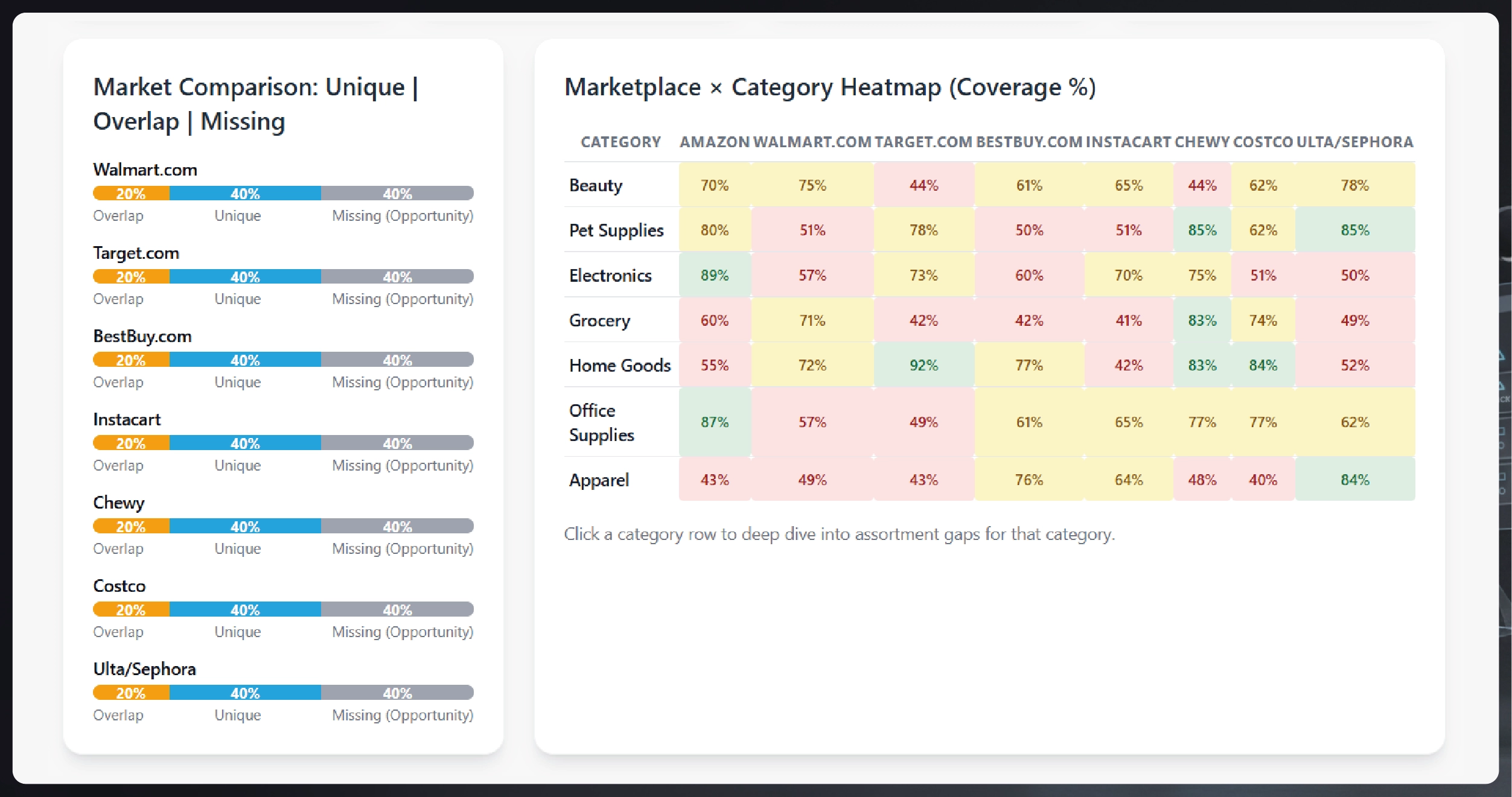Click Instacart's 41% Grocery cell

pyautogui.click(x=1128, y=320)
